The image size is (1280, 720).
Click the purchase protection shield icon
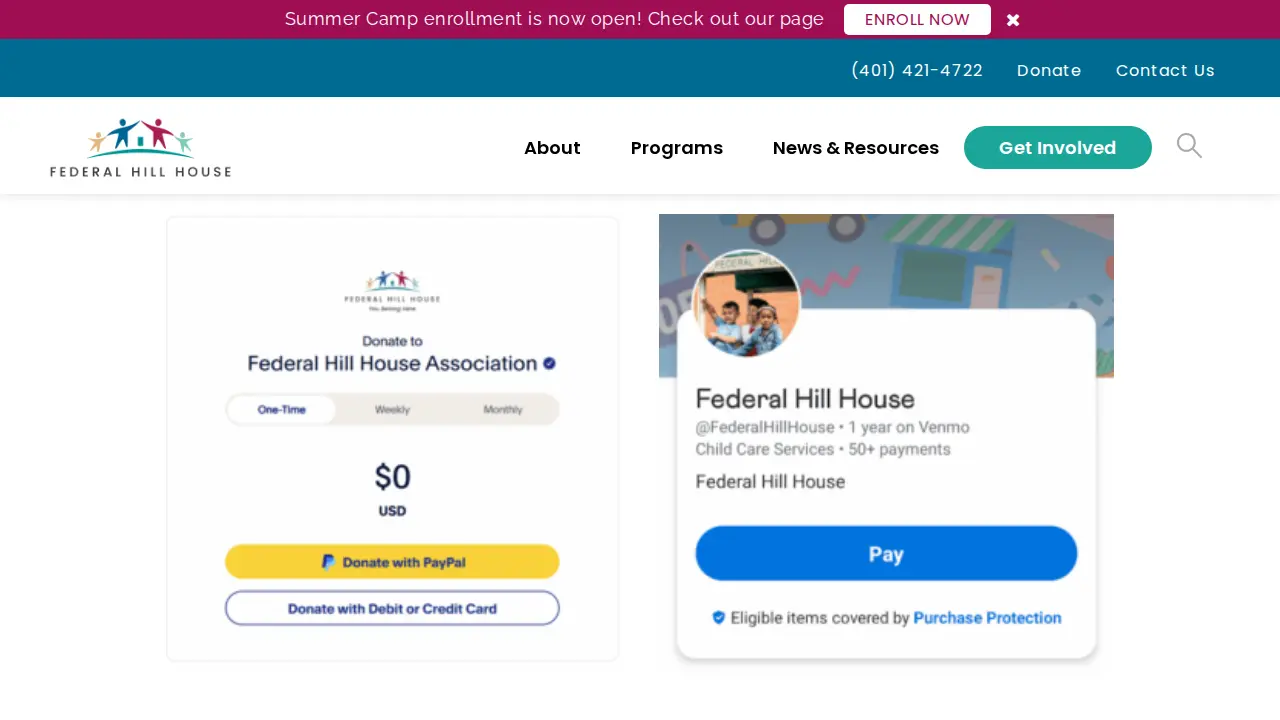718,618
